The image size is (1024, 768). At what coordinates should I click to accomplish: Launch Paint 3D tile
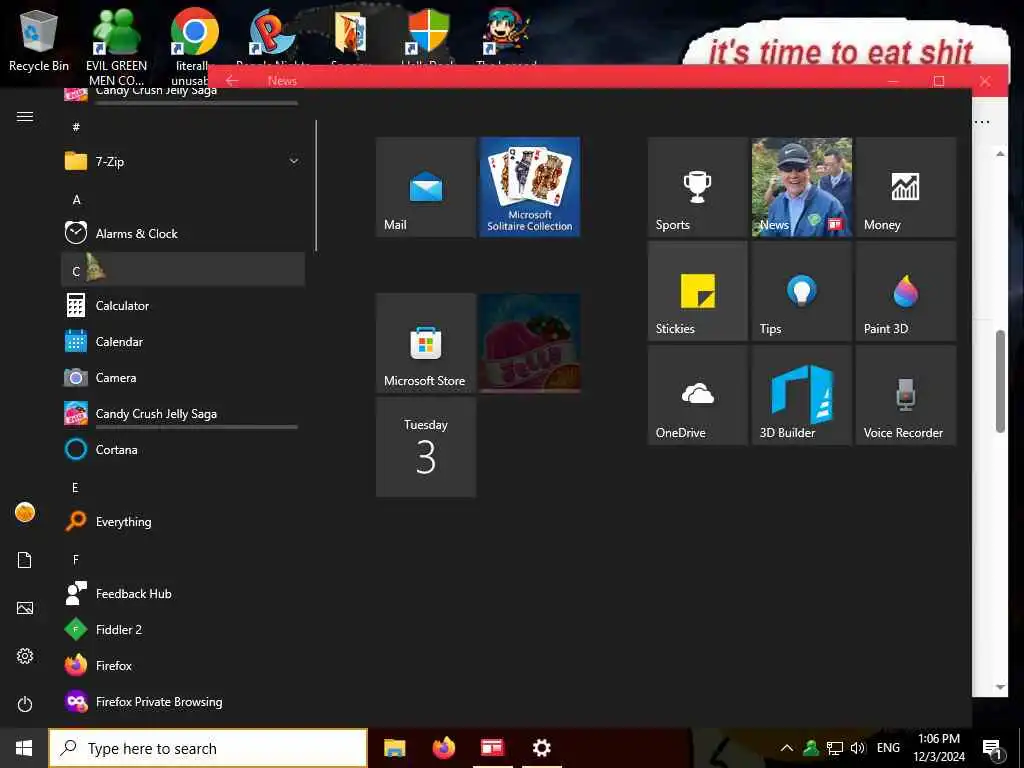coord(906,291)
